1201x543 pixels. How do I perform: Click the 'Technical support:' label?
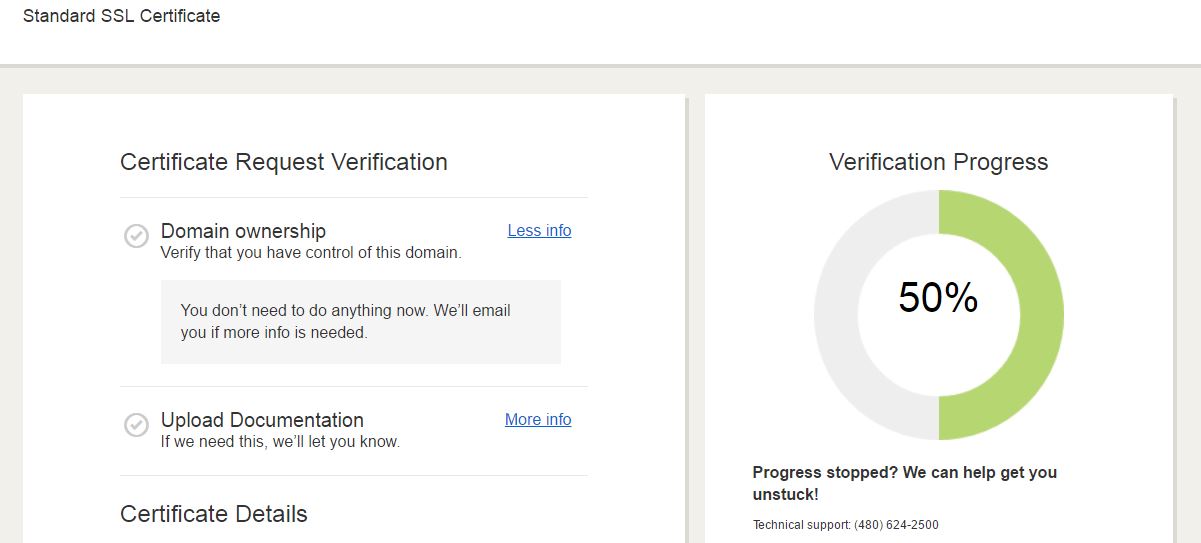click(801, 525)
